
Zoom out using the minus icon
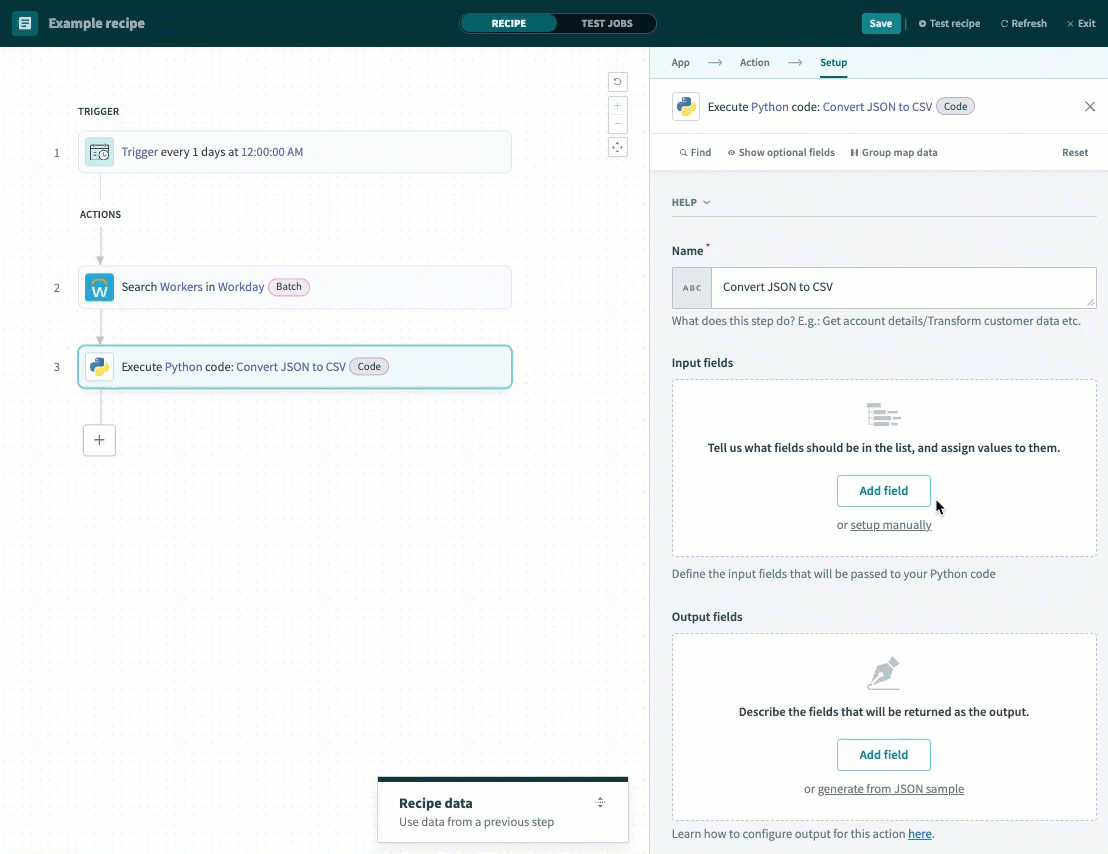[618, 122]
